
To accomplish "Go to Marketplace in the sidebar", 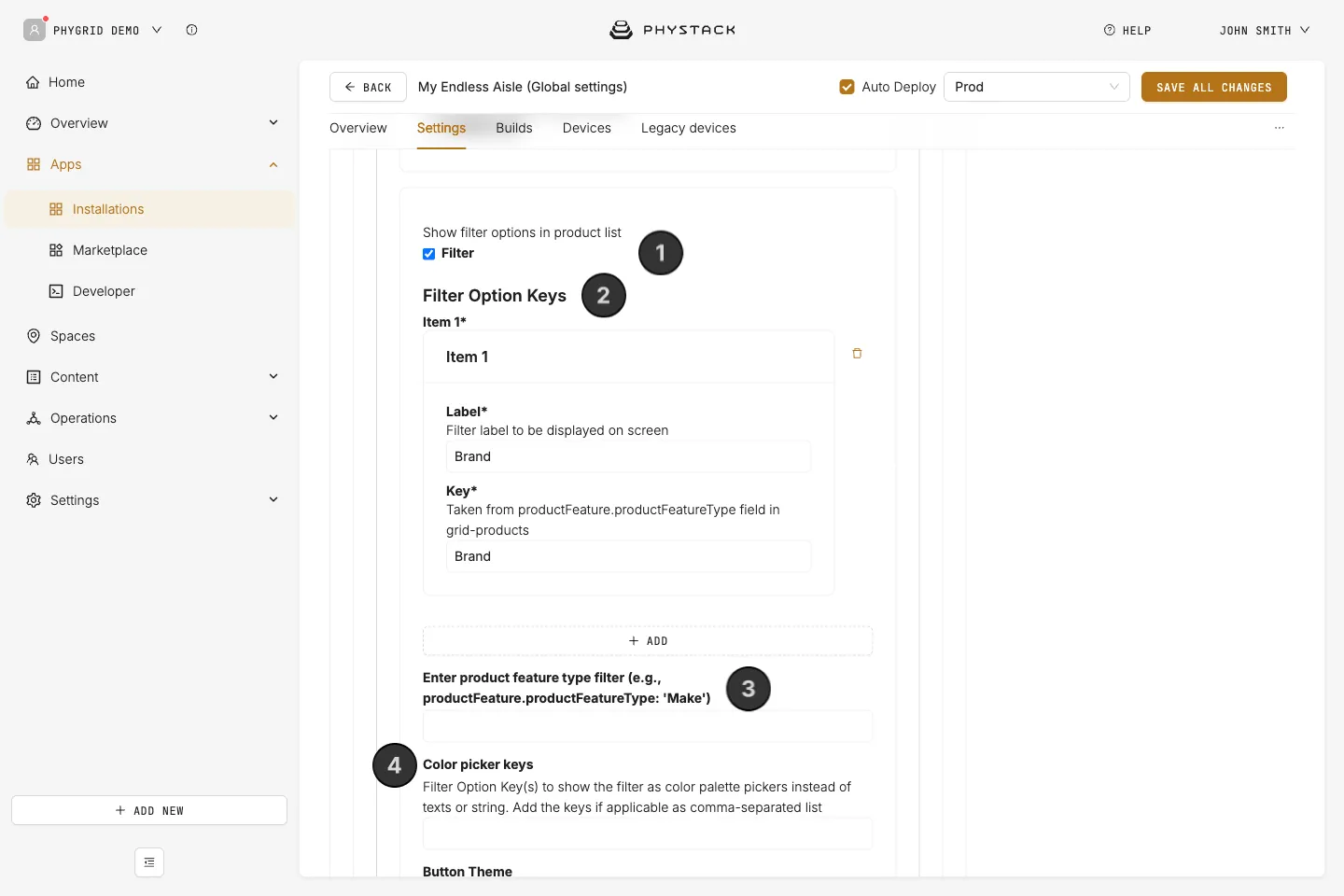I will click(110, 250).
